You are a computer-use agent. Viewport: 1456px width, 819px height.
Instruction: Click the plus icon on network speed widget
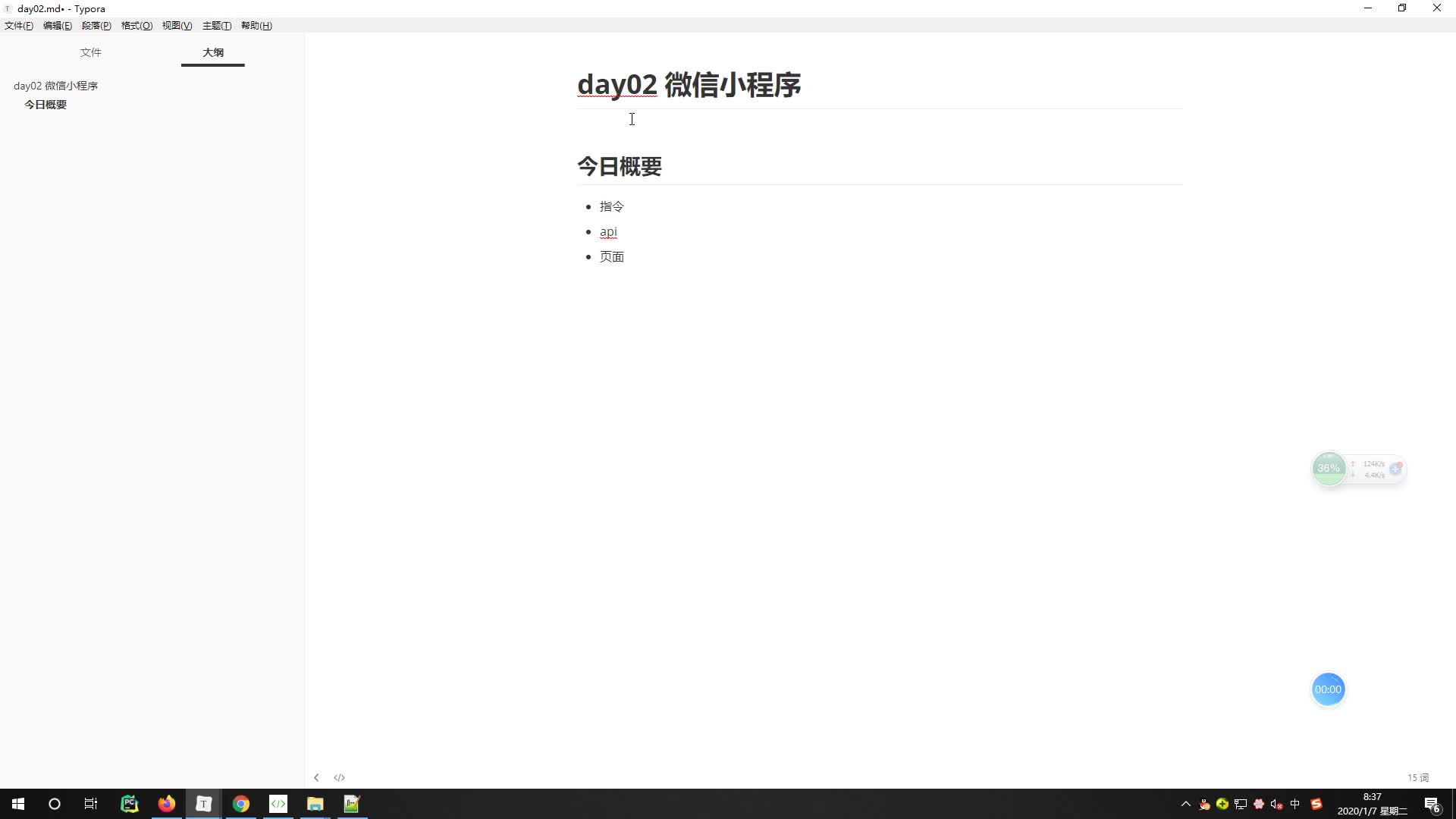1395,469
